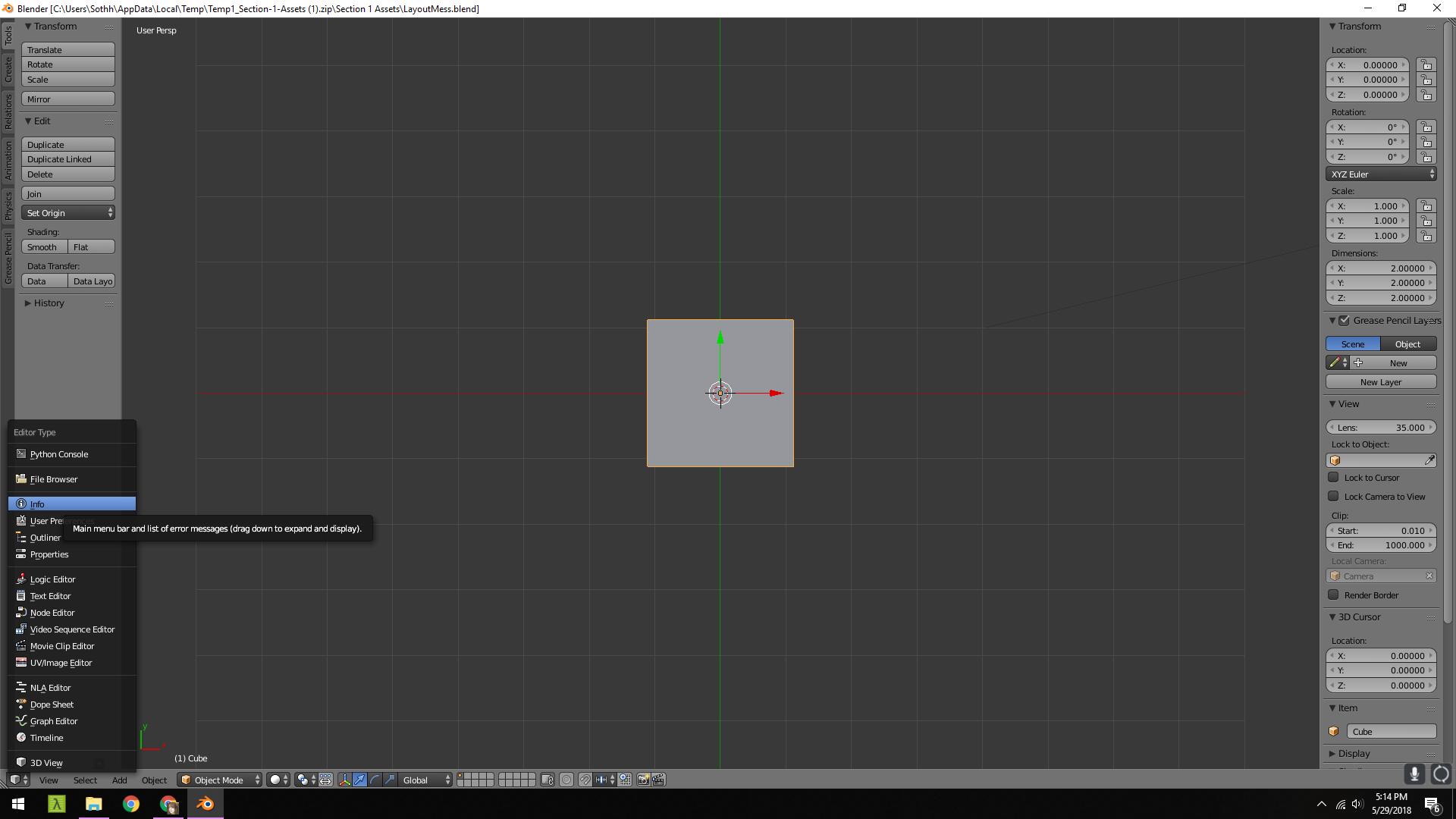
Task: Open the Set Origin dropdown
Action: (68, 213)
